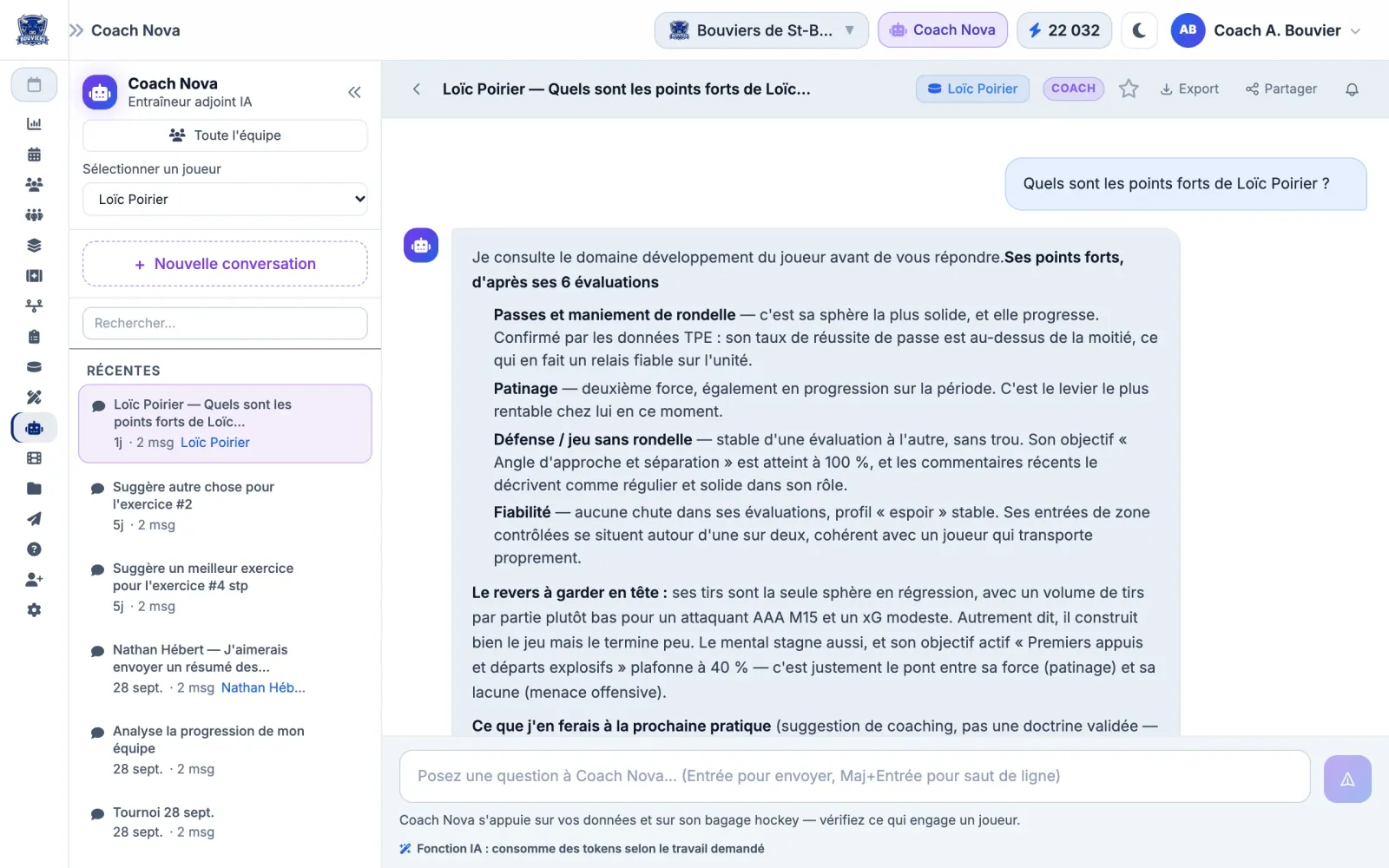1389x868 pixels.
Task: Open the 'Tournoi 28 sept.' conversation
Action: pos(225,822)
